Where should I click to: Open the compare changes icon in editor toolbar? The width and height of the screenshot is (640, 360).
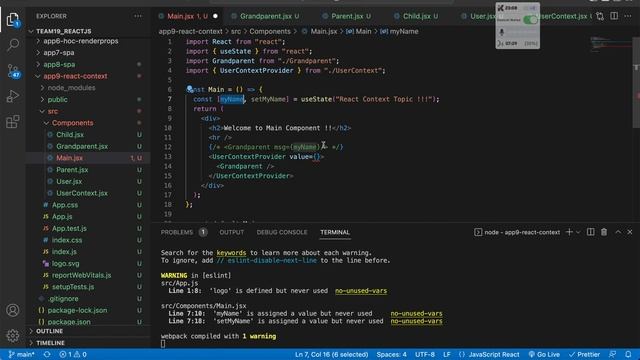[x=600, y=16]
